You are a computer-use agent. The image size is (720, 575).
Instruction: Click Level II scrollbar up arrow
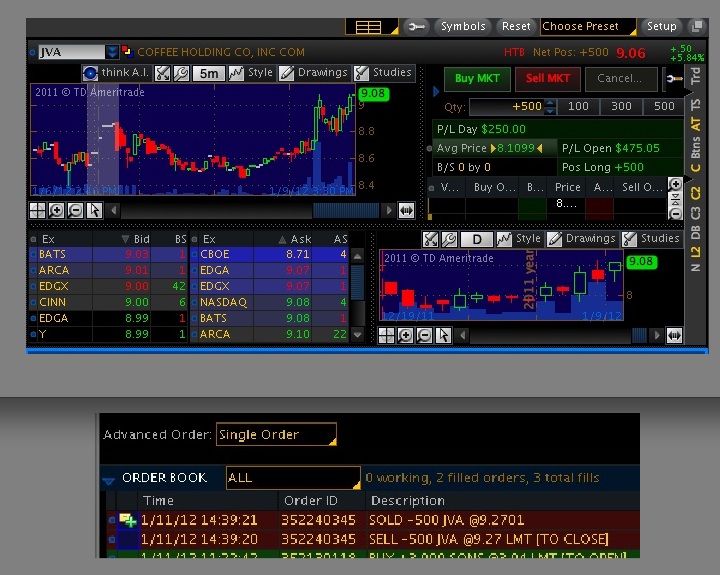[357, 255]
